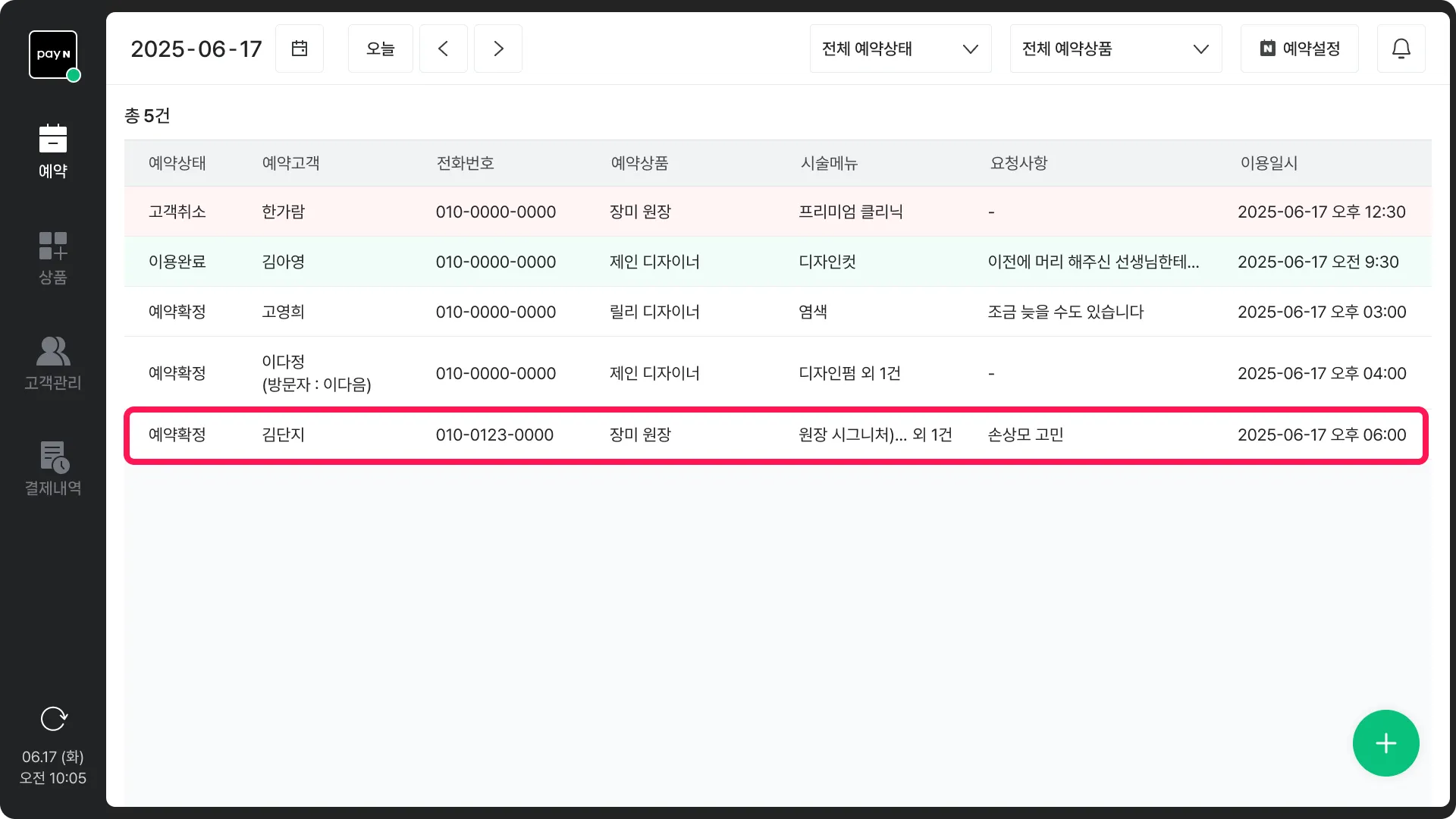This screenshot has width=1456, height=819.
Task: Open 고객관리 customer management icon
Action: point(53,363)
